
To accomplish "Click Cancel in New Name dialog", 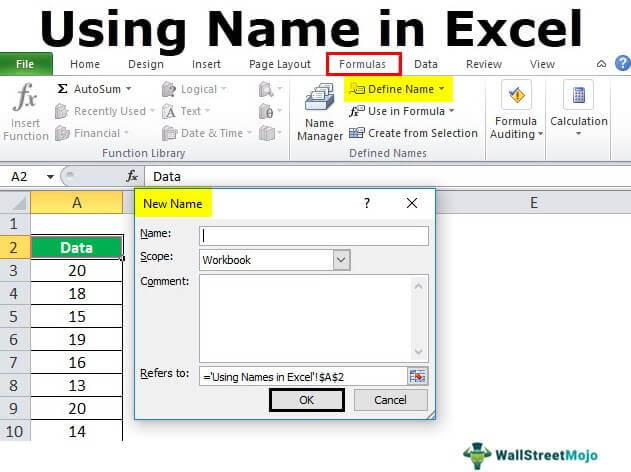I will coord(390,400).
